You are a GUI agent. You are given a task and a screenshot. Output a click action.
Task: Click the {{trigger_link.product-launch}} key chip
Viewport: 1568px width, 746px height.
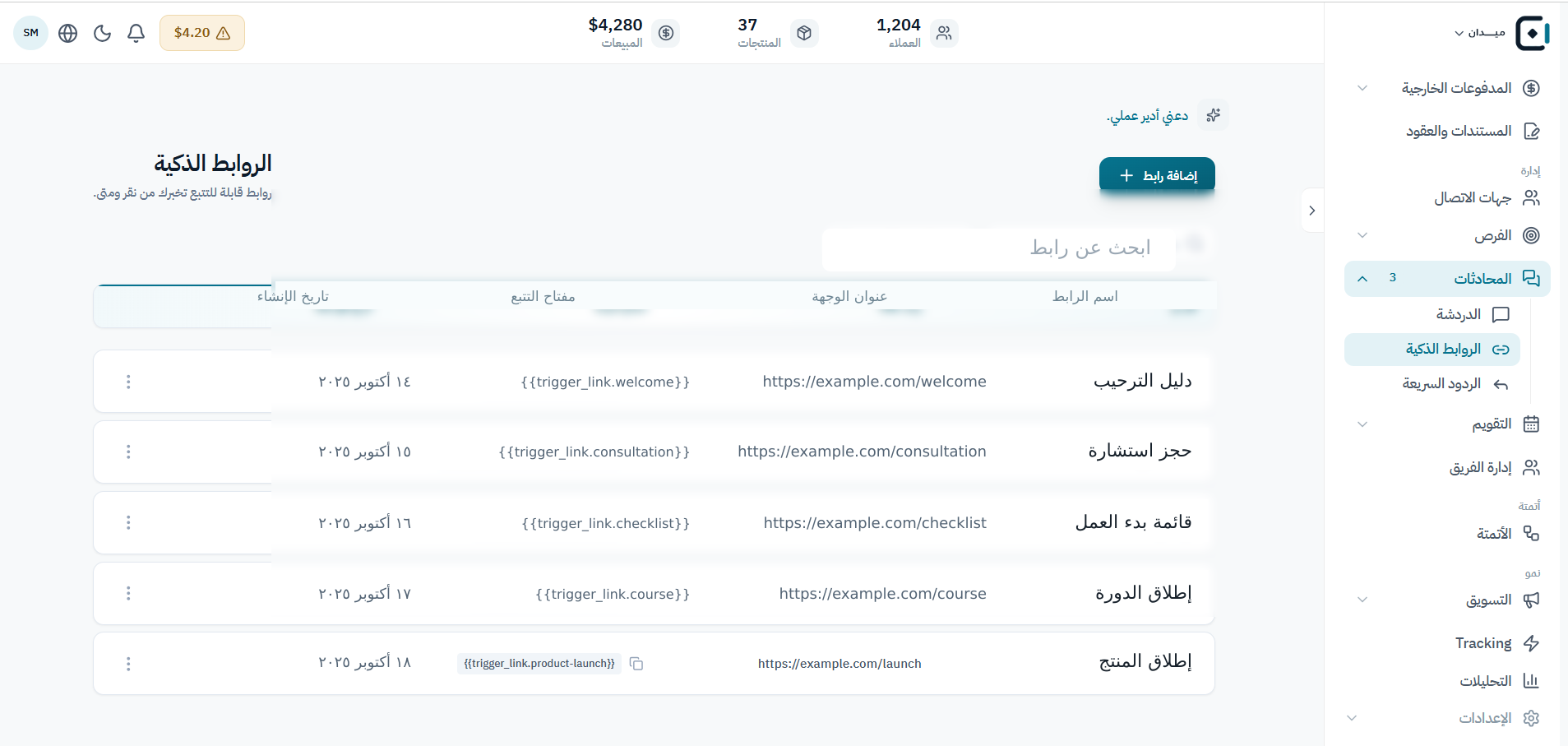tap(539, 664)
